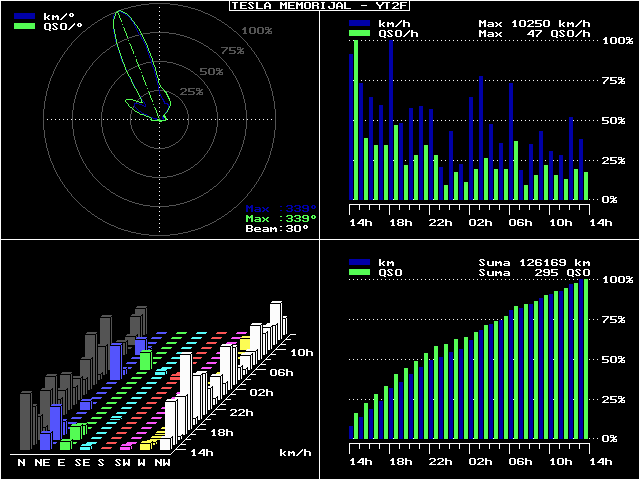Click 18h axis label in cumulative chart
Viewport: 640px width, 480px height.
(x=401, y=462)
